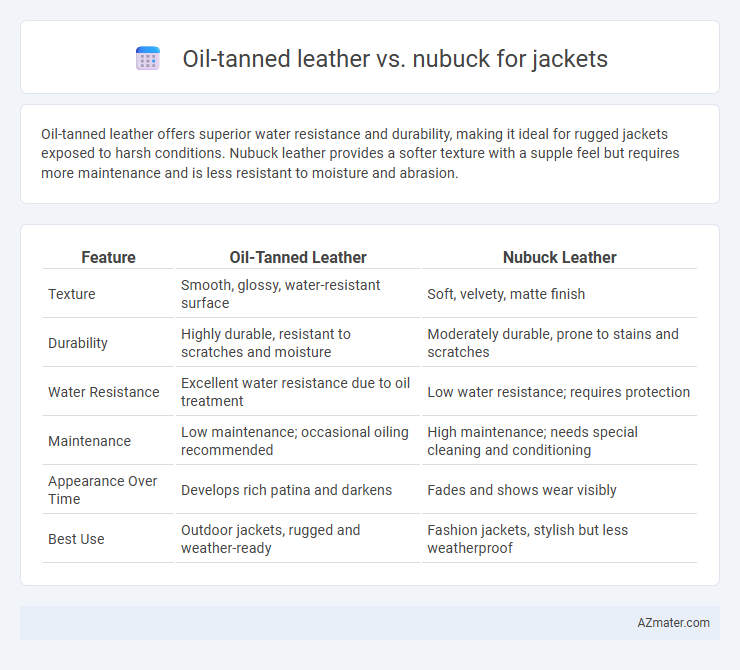Select the 'Oil-Tanned Leather' column header
Image resolution: width=740 pixels, height=670 pixels.
click(298, 257)
